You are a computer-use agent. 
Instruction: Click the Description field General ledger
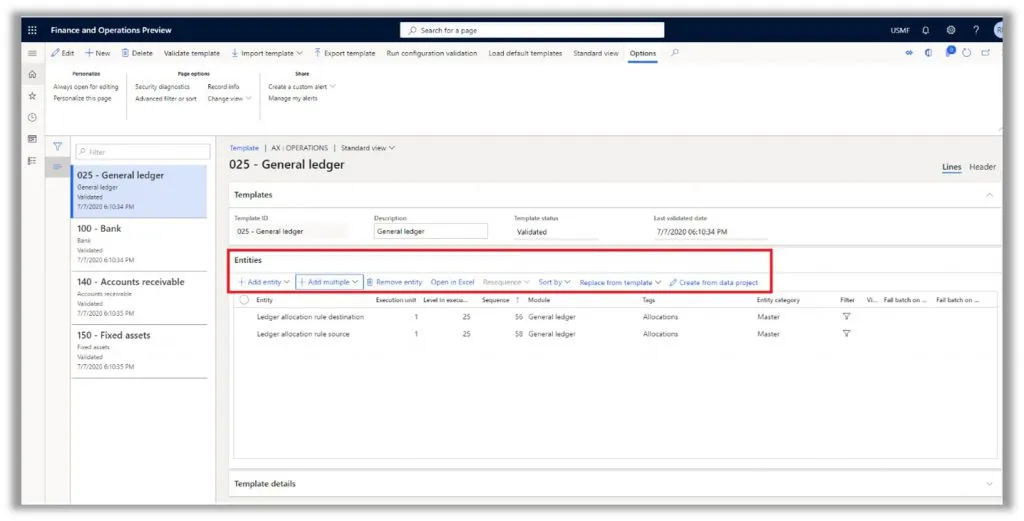point(430,231)
